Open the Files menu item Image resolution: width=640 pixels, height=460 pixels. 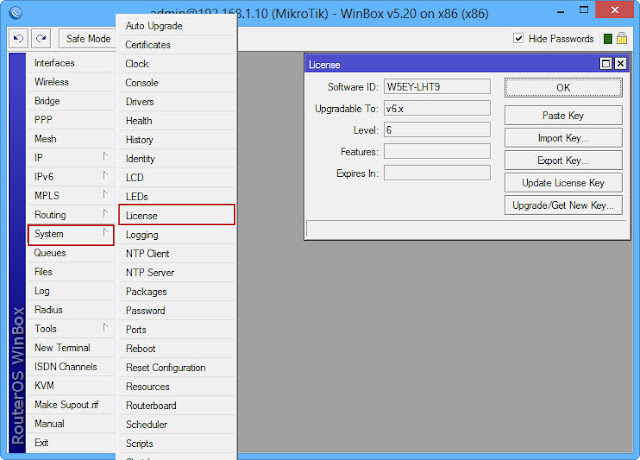(71, 272)
